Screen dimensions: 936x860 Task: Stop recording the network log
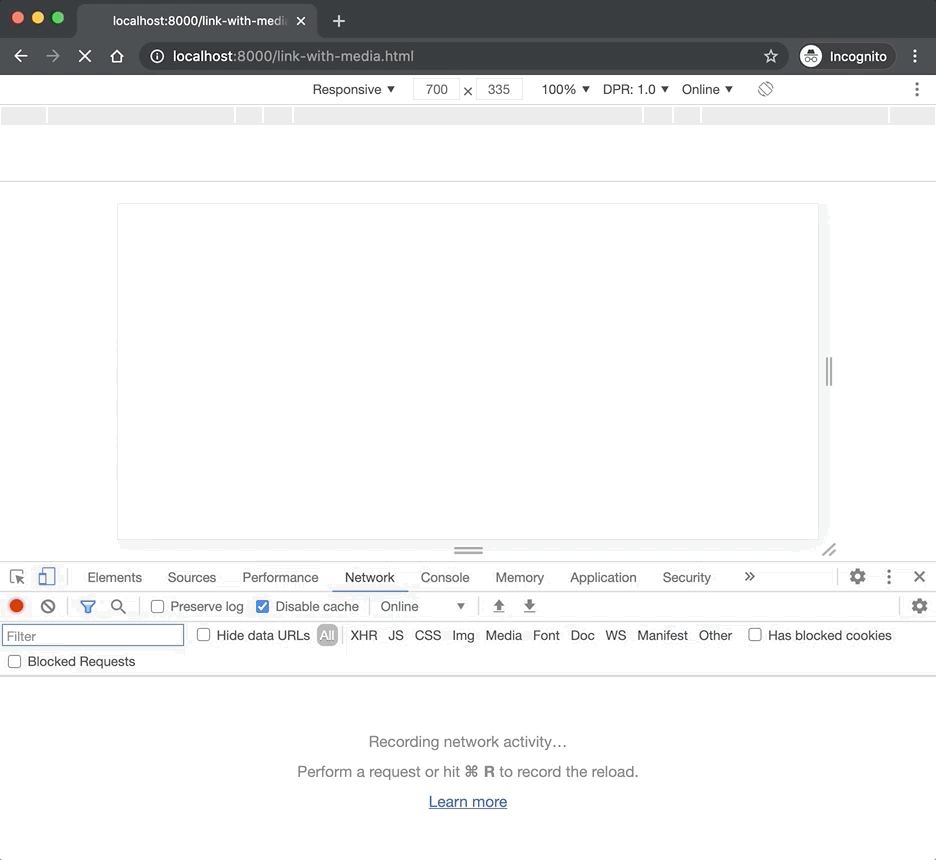[x=17, y=606]
